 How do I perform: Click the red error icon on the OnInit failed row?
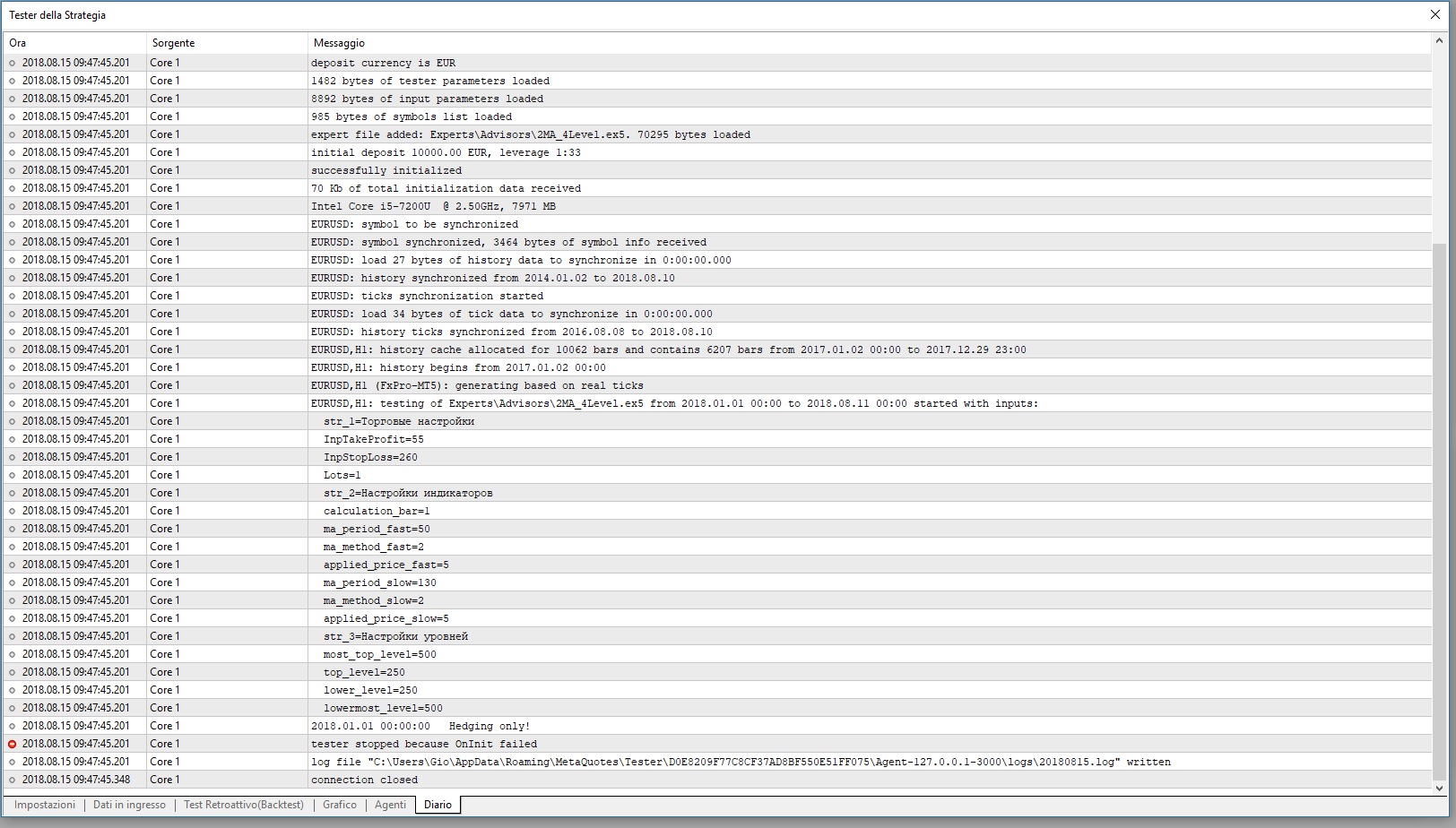coord(13,744)
